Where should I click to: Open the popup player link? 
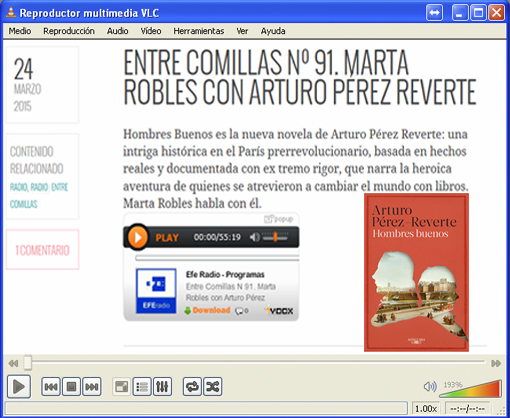279,219
